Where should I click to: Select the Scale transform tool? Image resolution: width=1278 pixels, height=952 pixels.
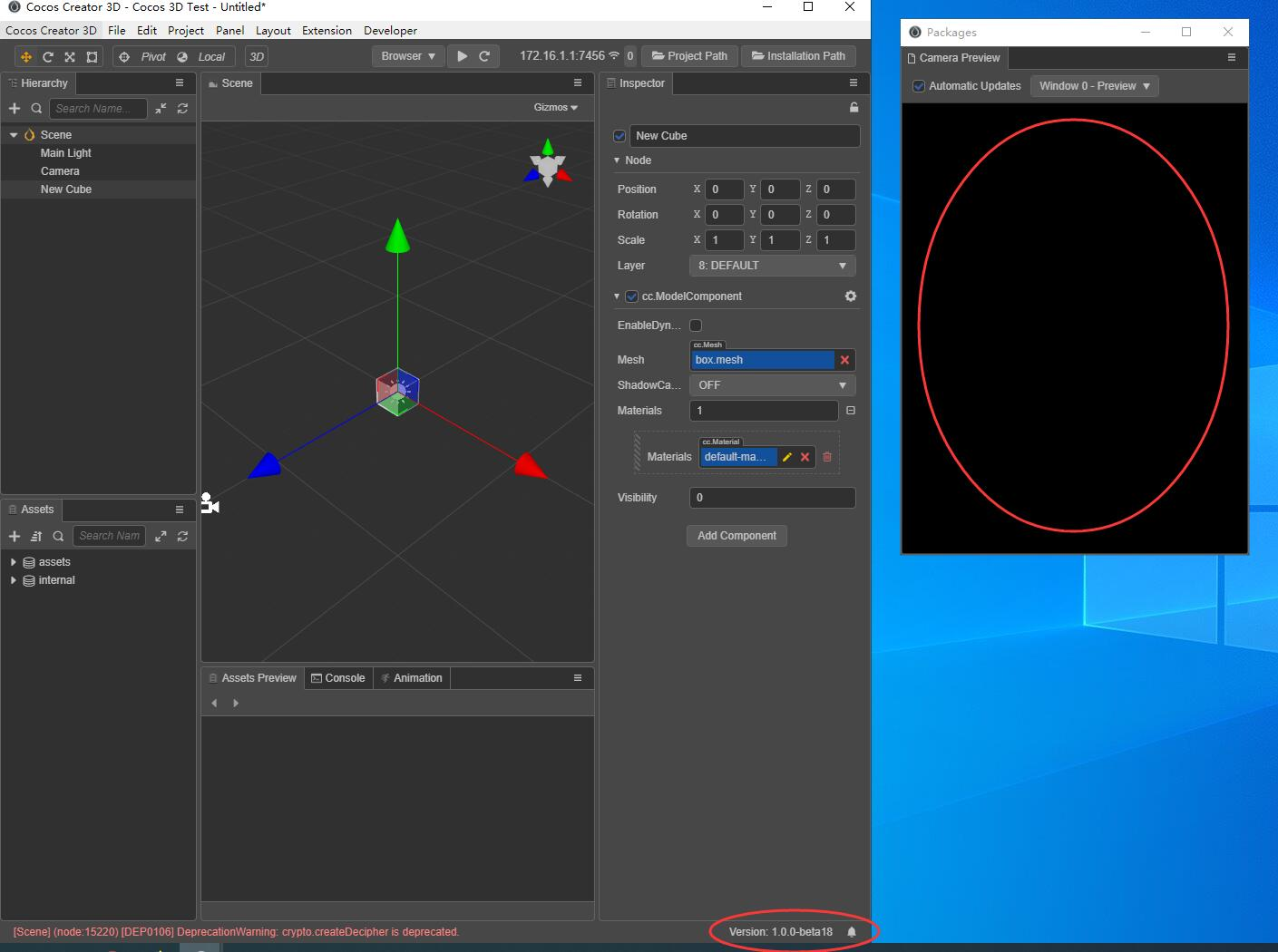tap(70, 56)
